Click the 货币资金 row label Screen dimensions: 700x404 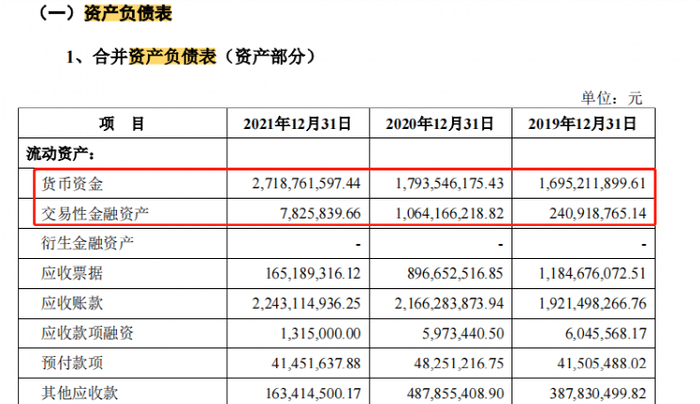72,184
